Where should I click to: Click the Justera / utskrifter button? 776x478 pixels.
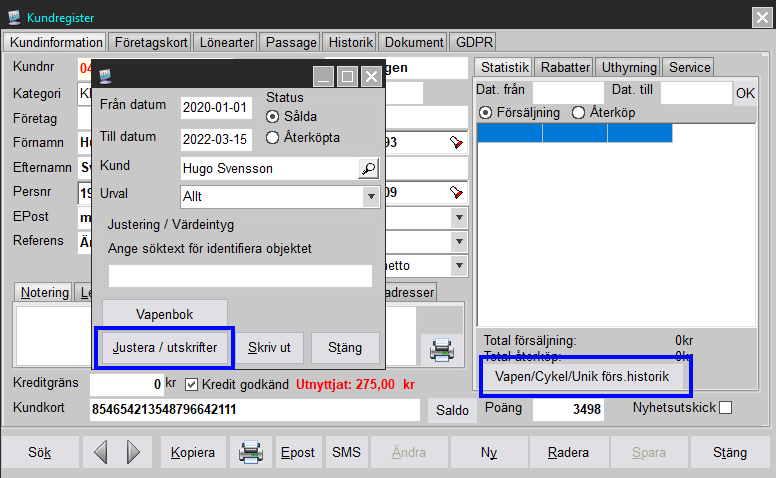(164, 348)
